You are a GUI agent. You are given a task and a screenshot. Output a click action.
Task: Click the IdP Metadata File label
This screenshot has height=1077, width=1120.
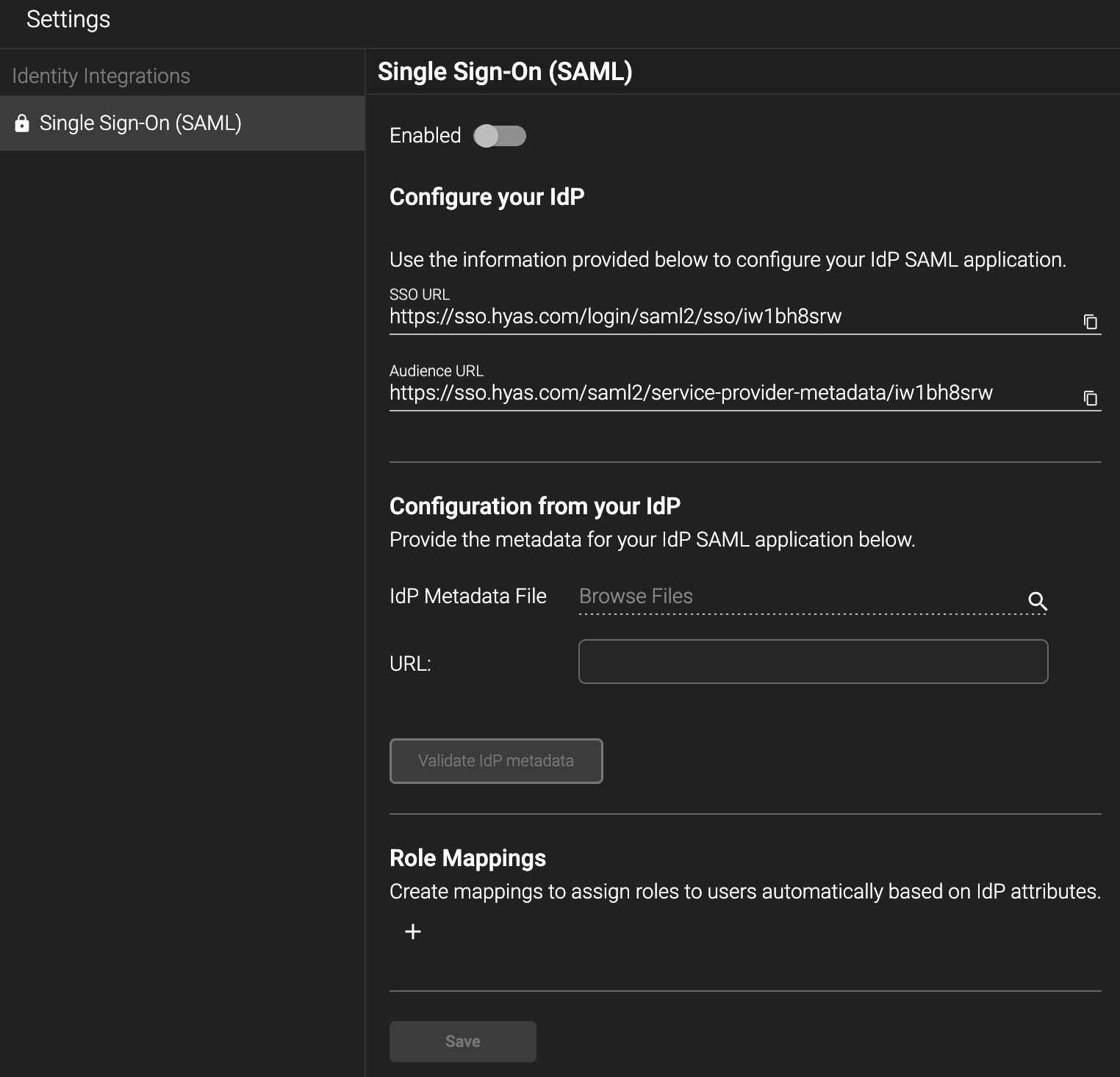click(467, 597)
